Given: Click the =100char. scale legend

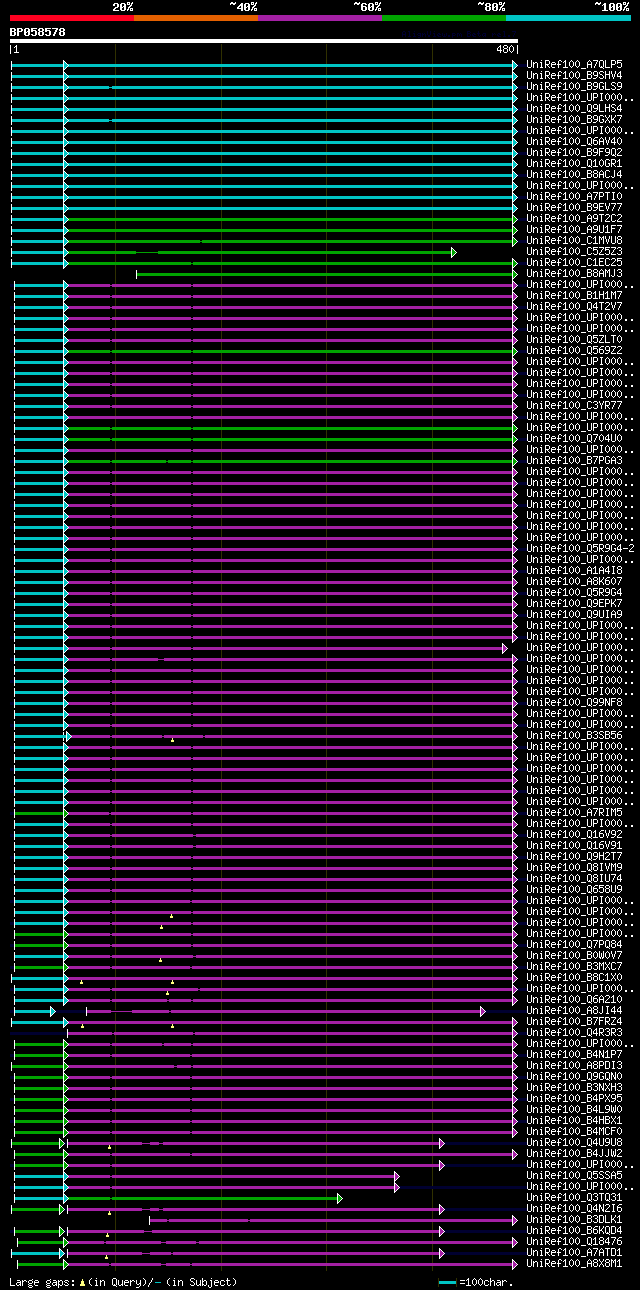Looking at the screenshot, I should pos(475,1282).
